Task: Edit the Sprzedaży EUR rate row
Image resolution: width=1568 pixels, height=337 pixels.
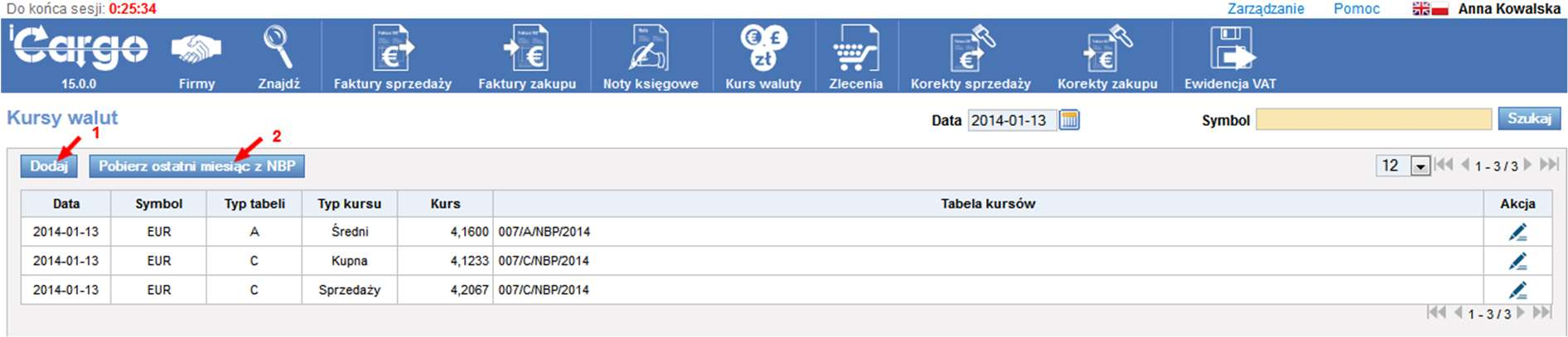Action: point(1517,291)
